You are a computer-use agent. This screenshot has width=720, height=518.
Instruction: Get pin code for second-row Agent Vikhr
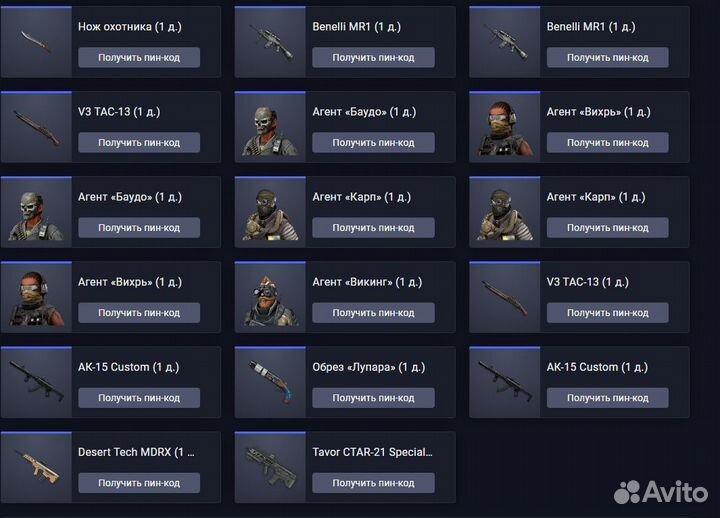pyautogui.click(x=608, y=142)
